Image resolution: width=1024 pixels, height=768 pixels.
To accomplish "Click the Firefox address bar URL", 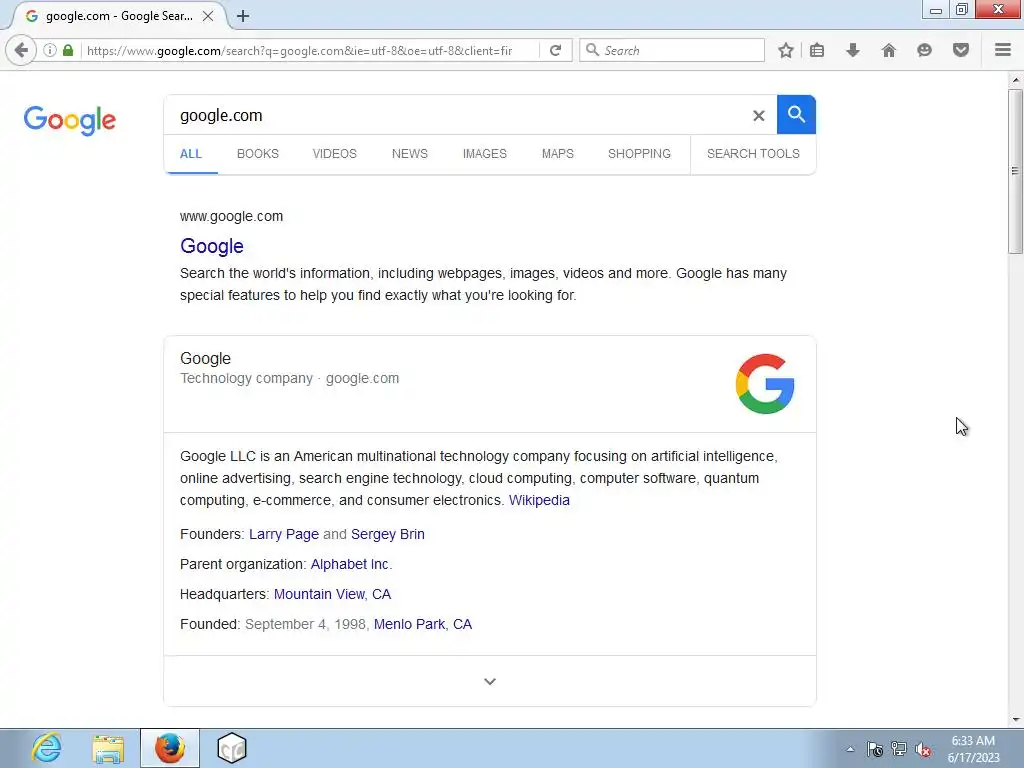I will pyautogui.click(x=299, y=50).
